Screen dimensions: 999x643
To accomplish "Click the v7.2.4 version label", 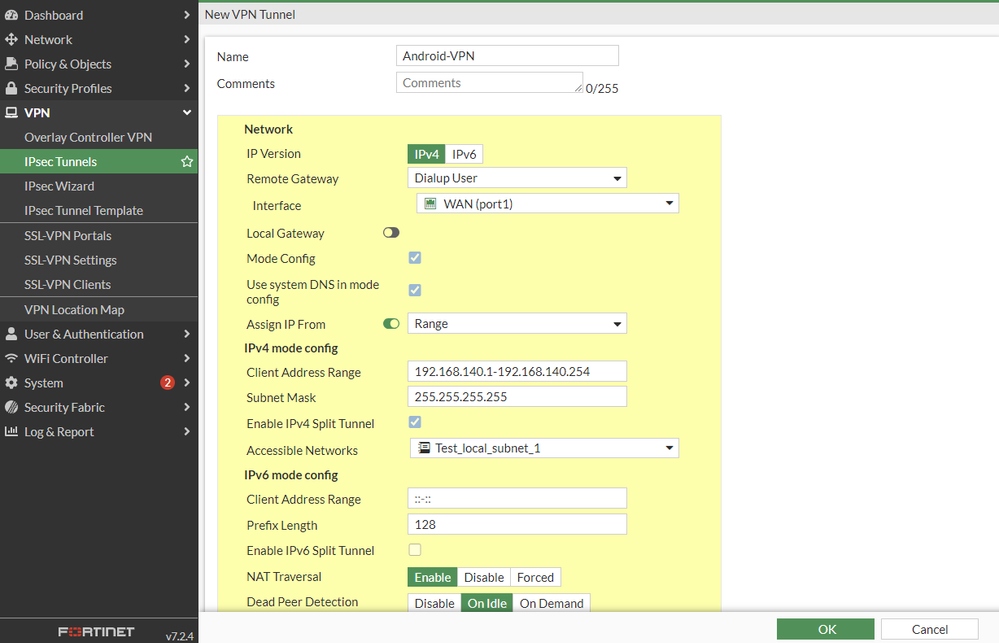I will pyautogui.click(x=179, y=636).
